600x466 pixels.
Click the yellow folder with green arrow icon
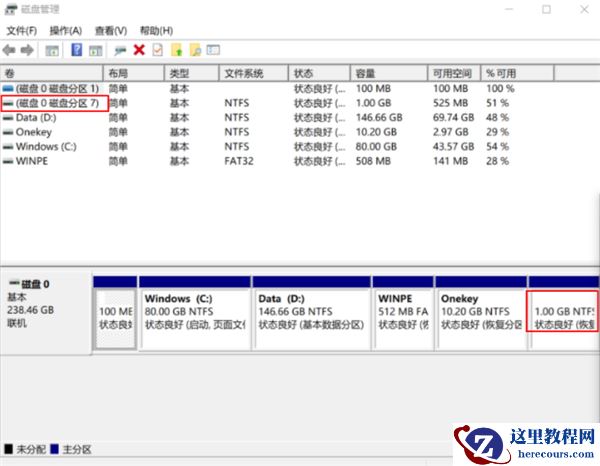pyautogui.click(x=176, y=50)
